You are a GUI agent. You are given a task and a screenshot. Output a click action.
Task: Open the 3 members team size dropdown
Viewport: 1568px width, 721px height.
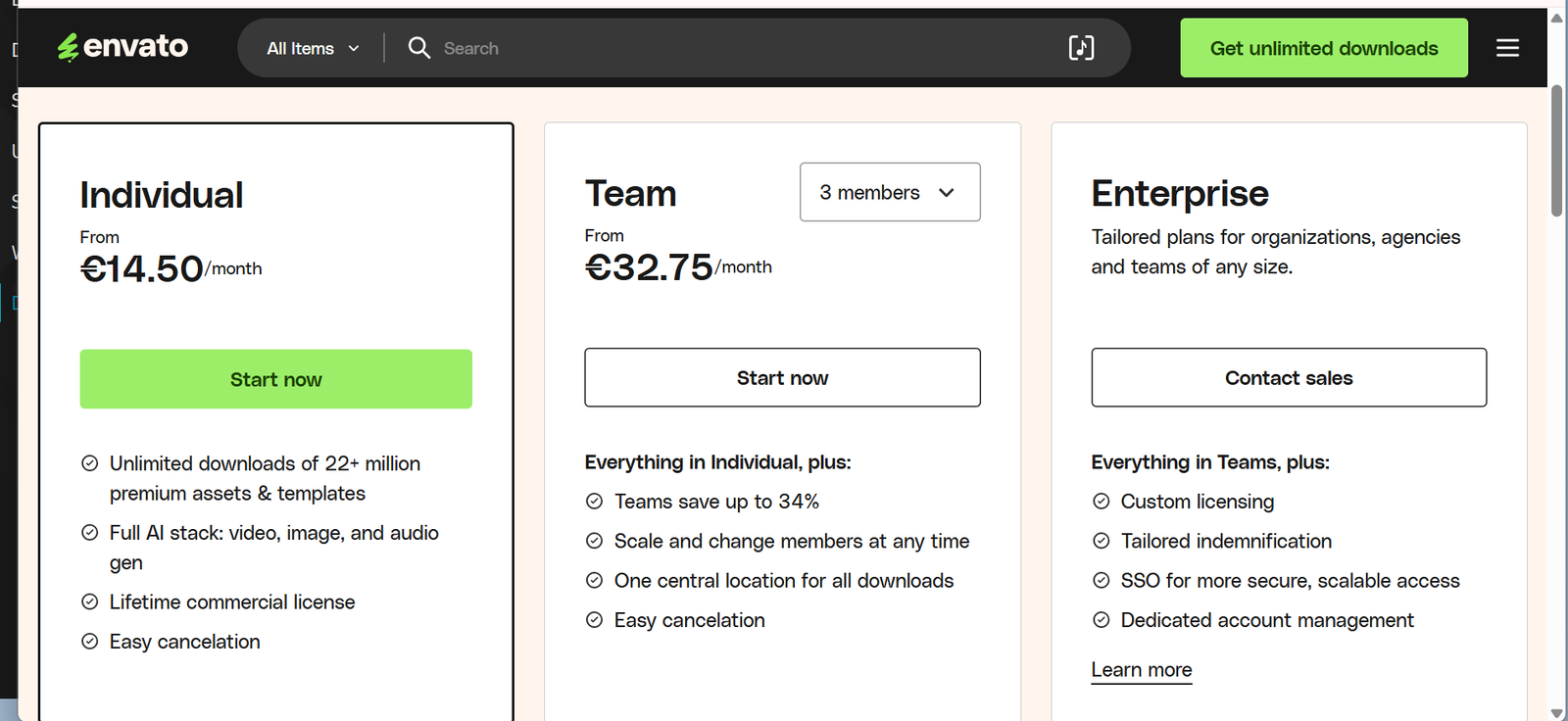click(889, 192)
